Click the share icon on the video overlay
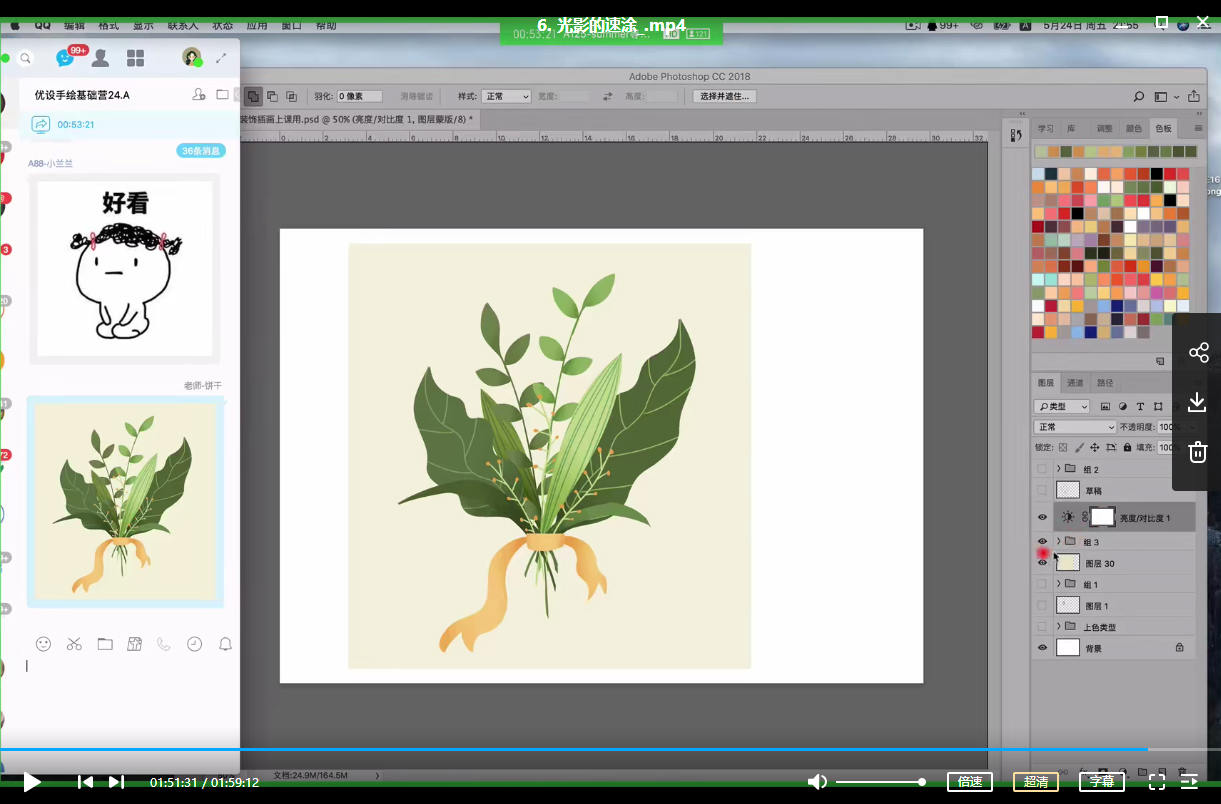Image resolution: width=1221 pixels, height=804 pixels. (x=1198, y=352)
